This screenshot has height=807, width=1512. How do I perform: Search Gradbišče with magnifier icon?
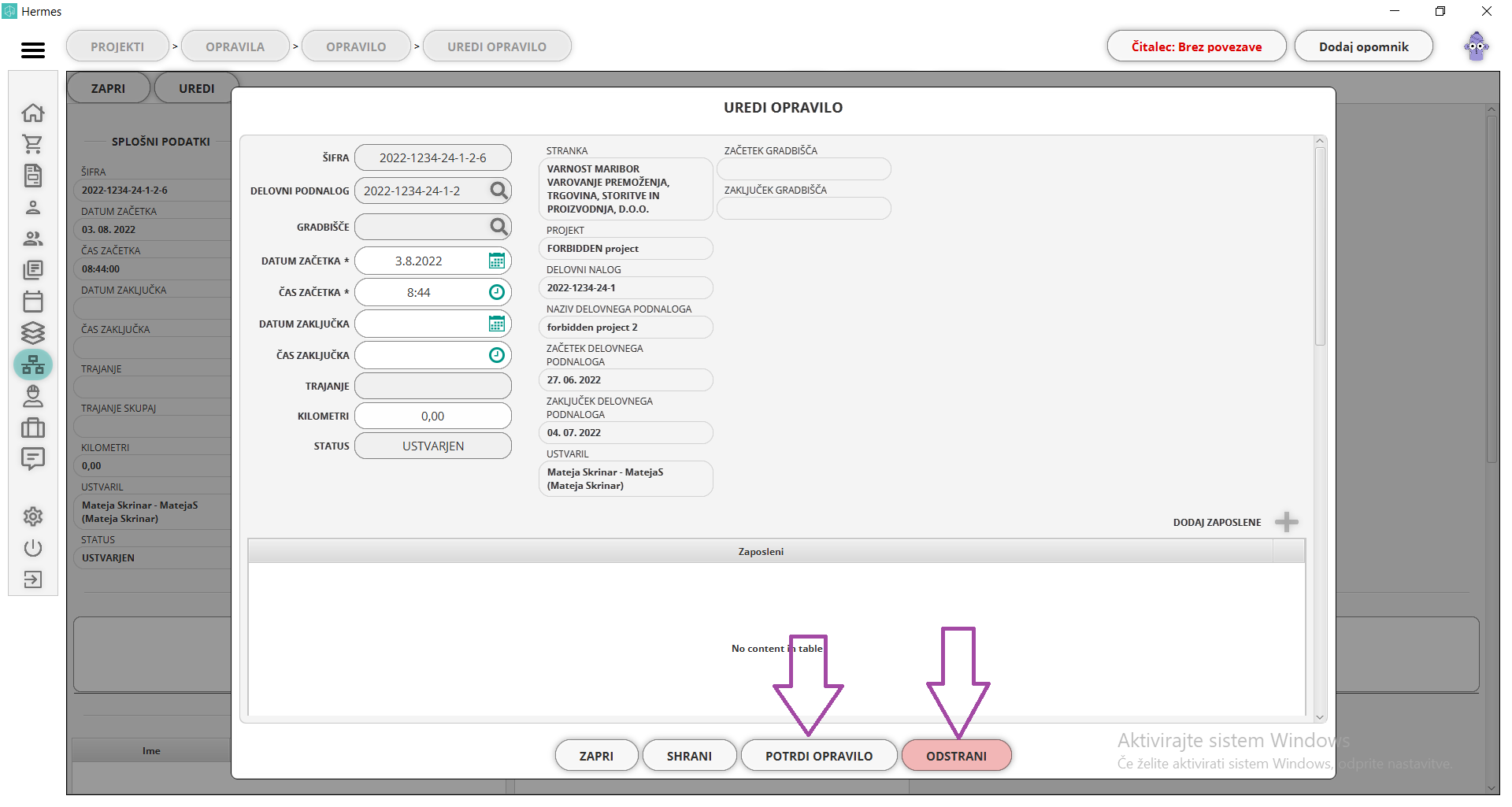point(498,227)
